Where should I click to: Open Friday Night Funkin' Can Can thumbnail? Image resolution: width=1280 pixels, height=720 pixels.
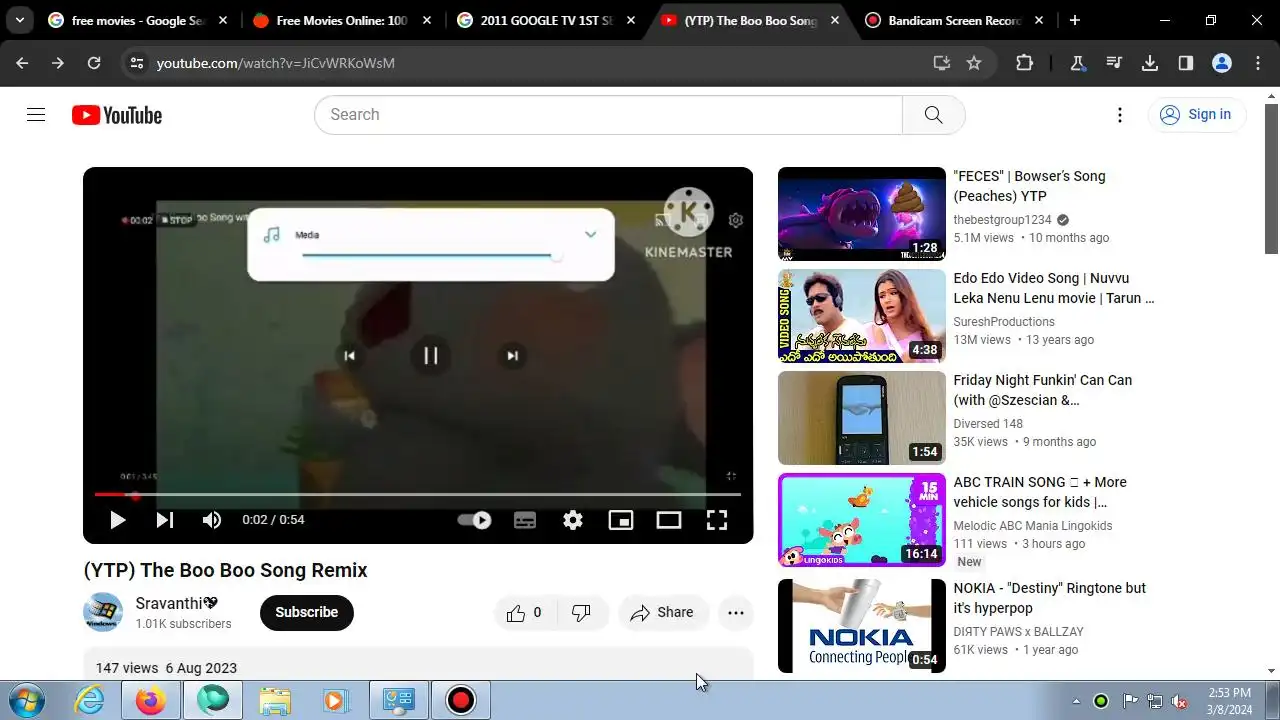coord(861,418)
